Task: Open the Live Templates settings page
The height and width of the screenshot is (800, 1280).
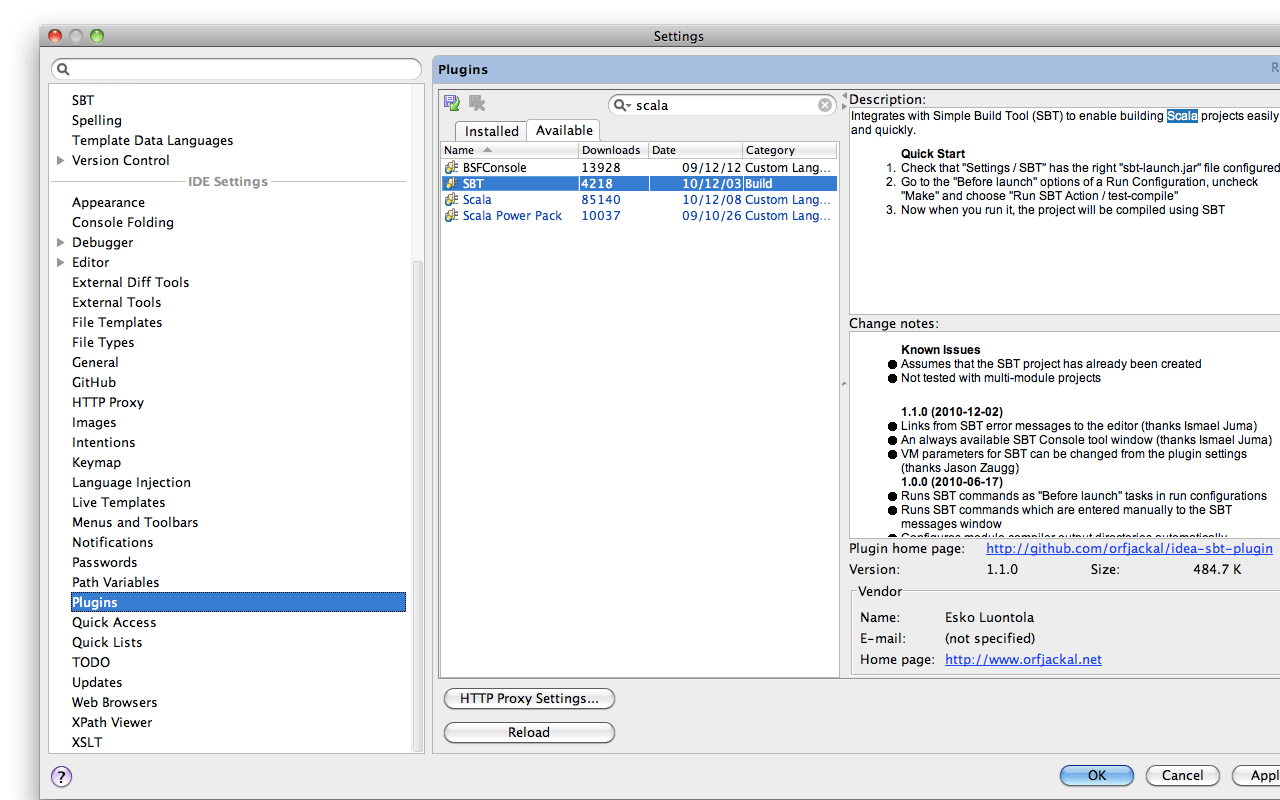Action: coord(118,502)
